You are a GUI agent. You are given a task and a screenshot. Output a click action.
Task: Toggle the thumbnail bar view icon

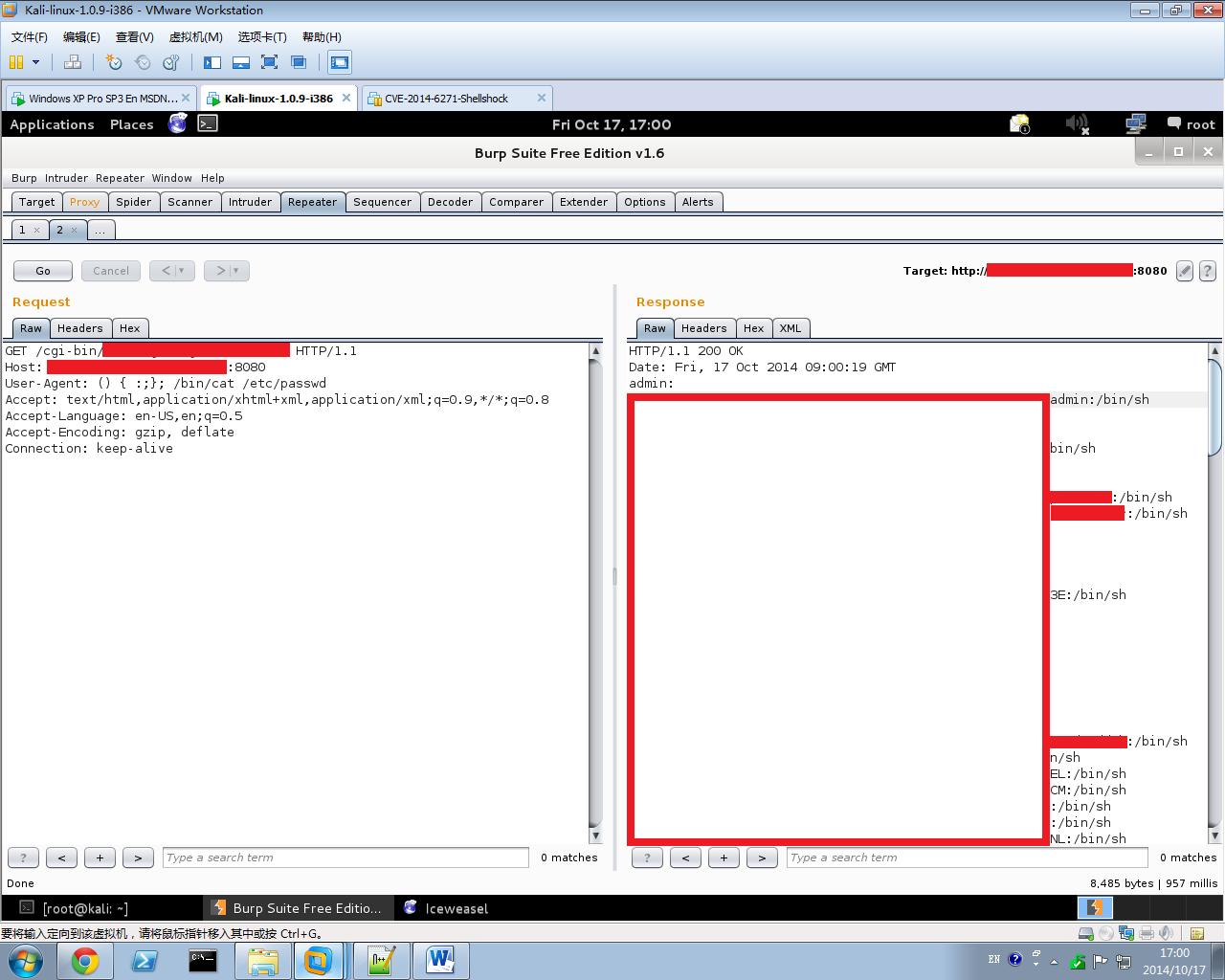point(241,62)
